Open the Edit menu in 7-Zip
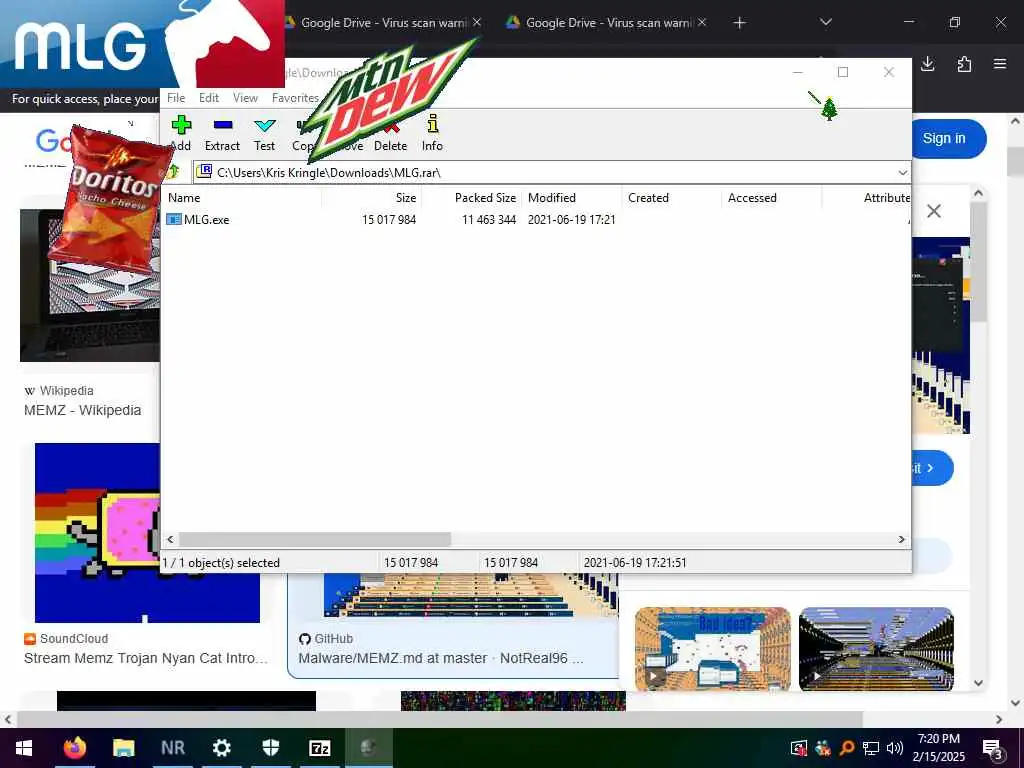Viewport: 1024px width, 768px height. [209, 98]
